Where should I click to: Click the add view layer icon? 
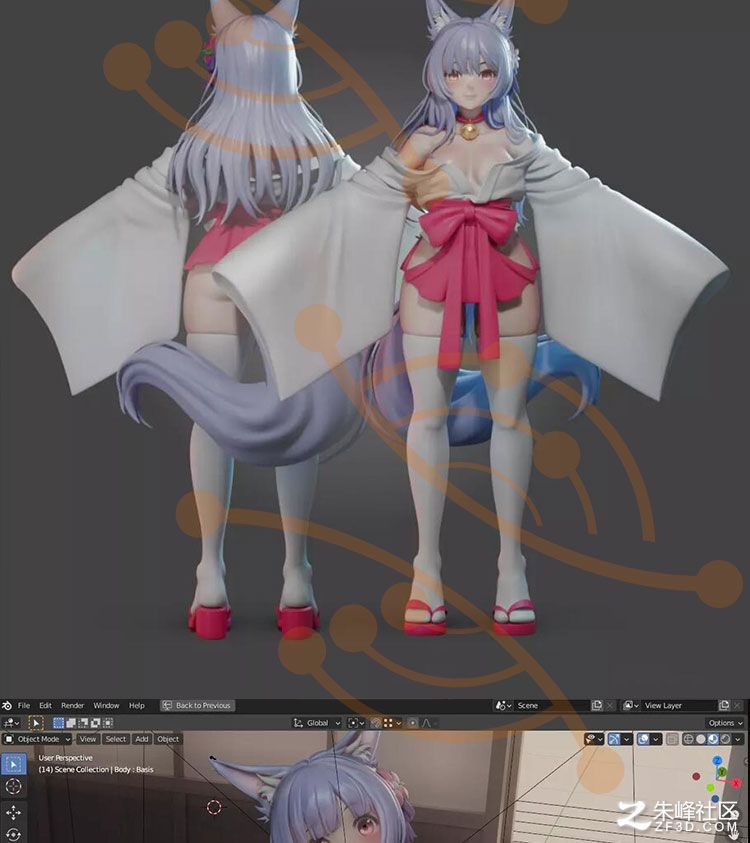[724, 705]
